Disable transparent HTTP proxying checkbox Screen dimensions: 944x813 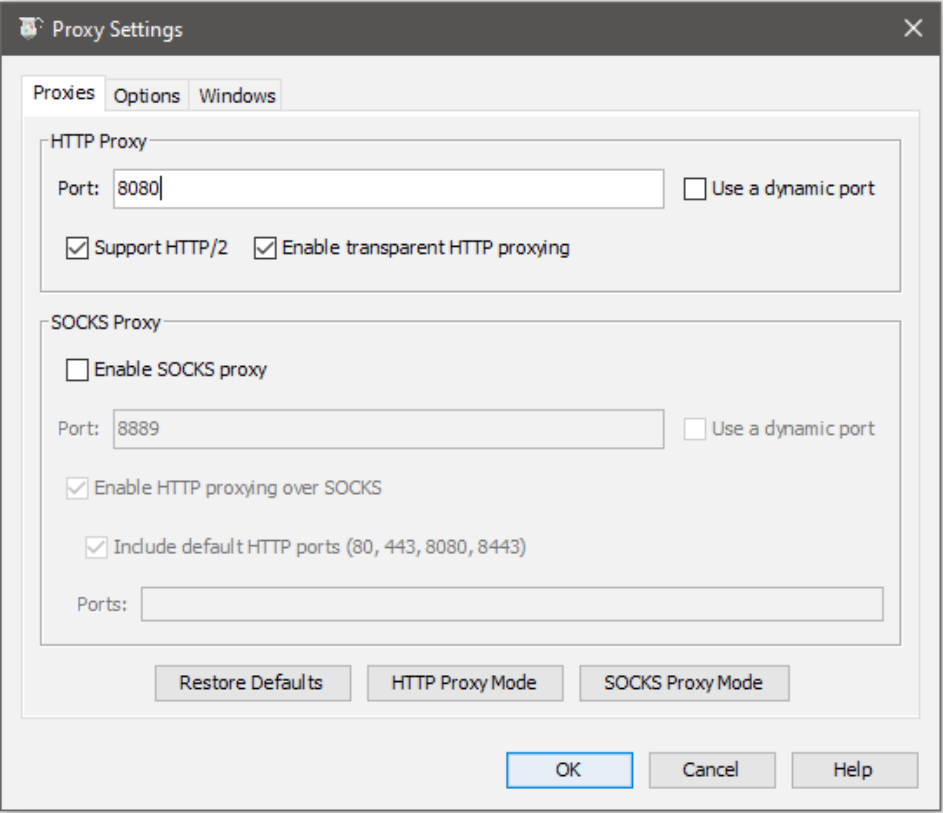click(266, 248)
